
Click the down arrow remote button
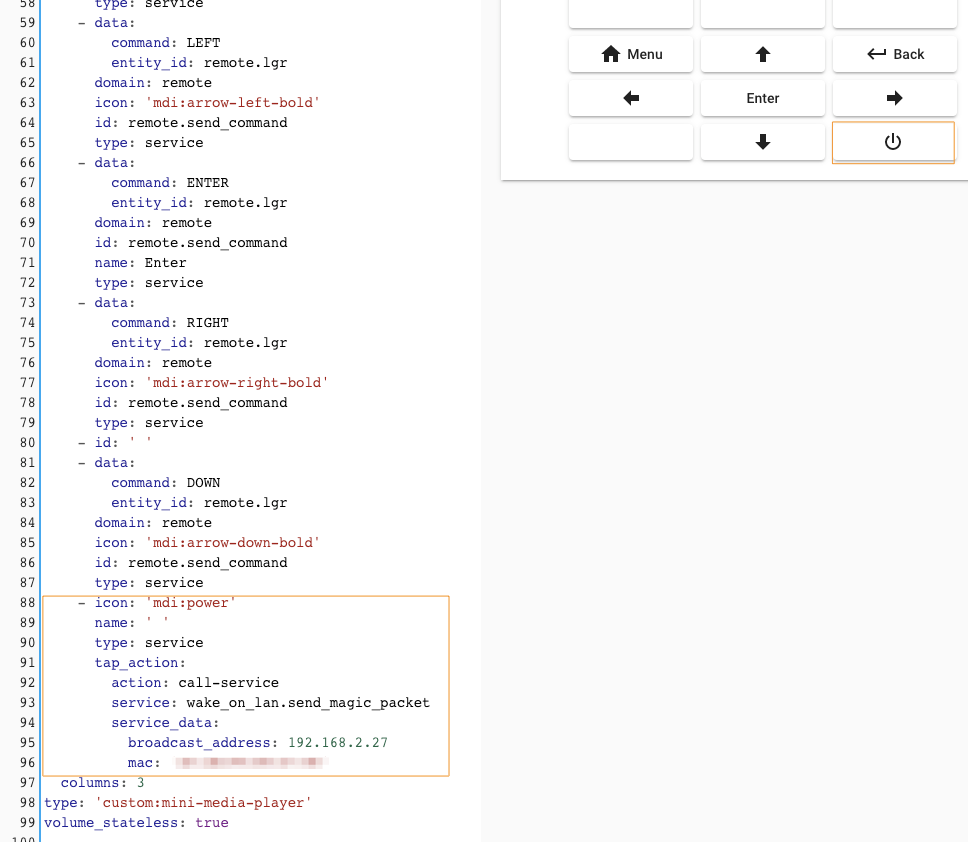click(x=763, y=142)
